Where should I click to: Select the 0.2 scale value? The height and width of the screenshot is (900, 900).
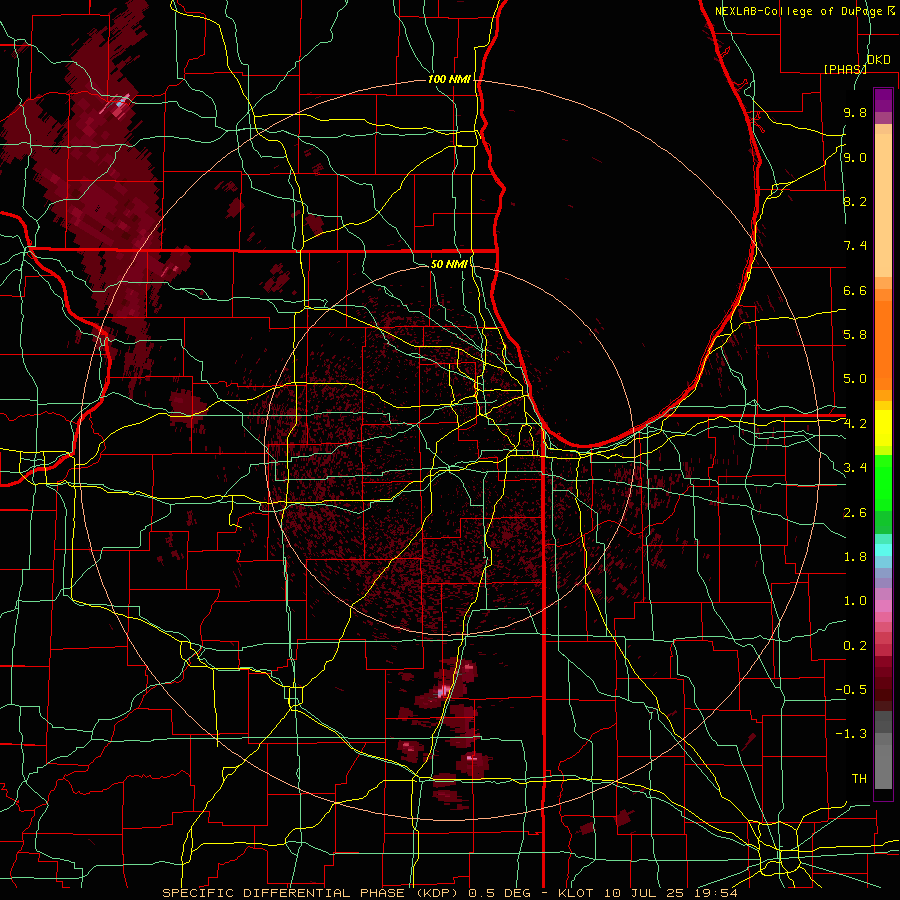(x=855, y=646)
